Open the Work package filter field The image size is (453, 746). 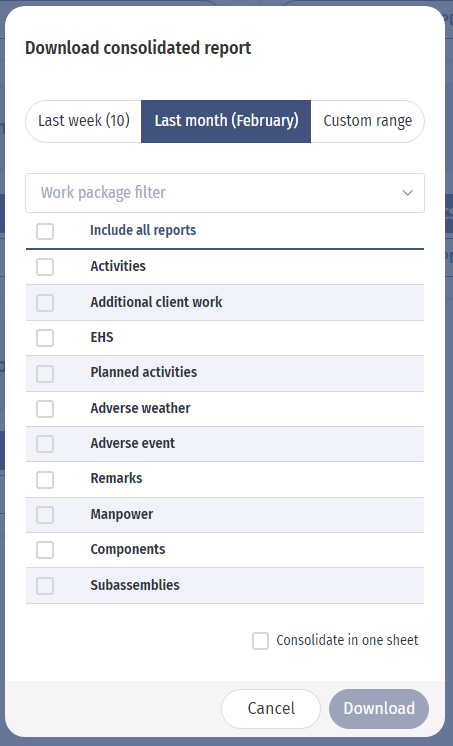click(x=225, y=193)
